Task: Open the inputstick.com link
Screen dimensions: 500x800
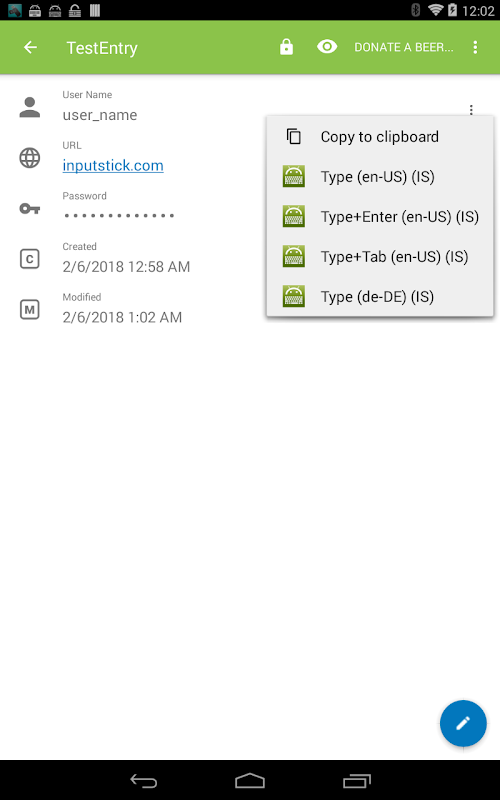Action: [113, 165]
